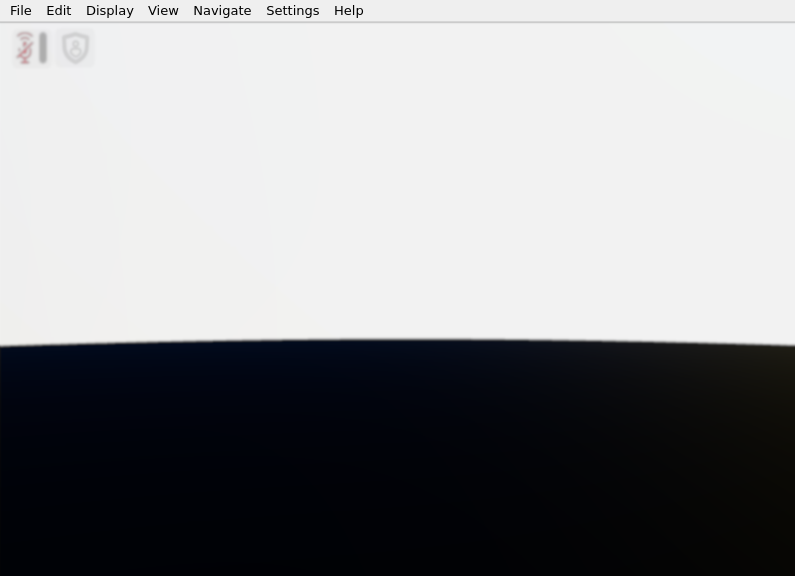Open the Settings menu
Screen dimensions: 795x576
tap(293, 11)
